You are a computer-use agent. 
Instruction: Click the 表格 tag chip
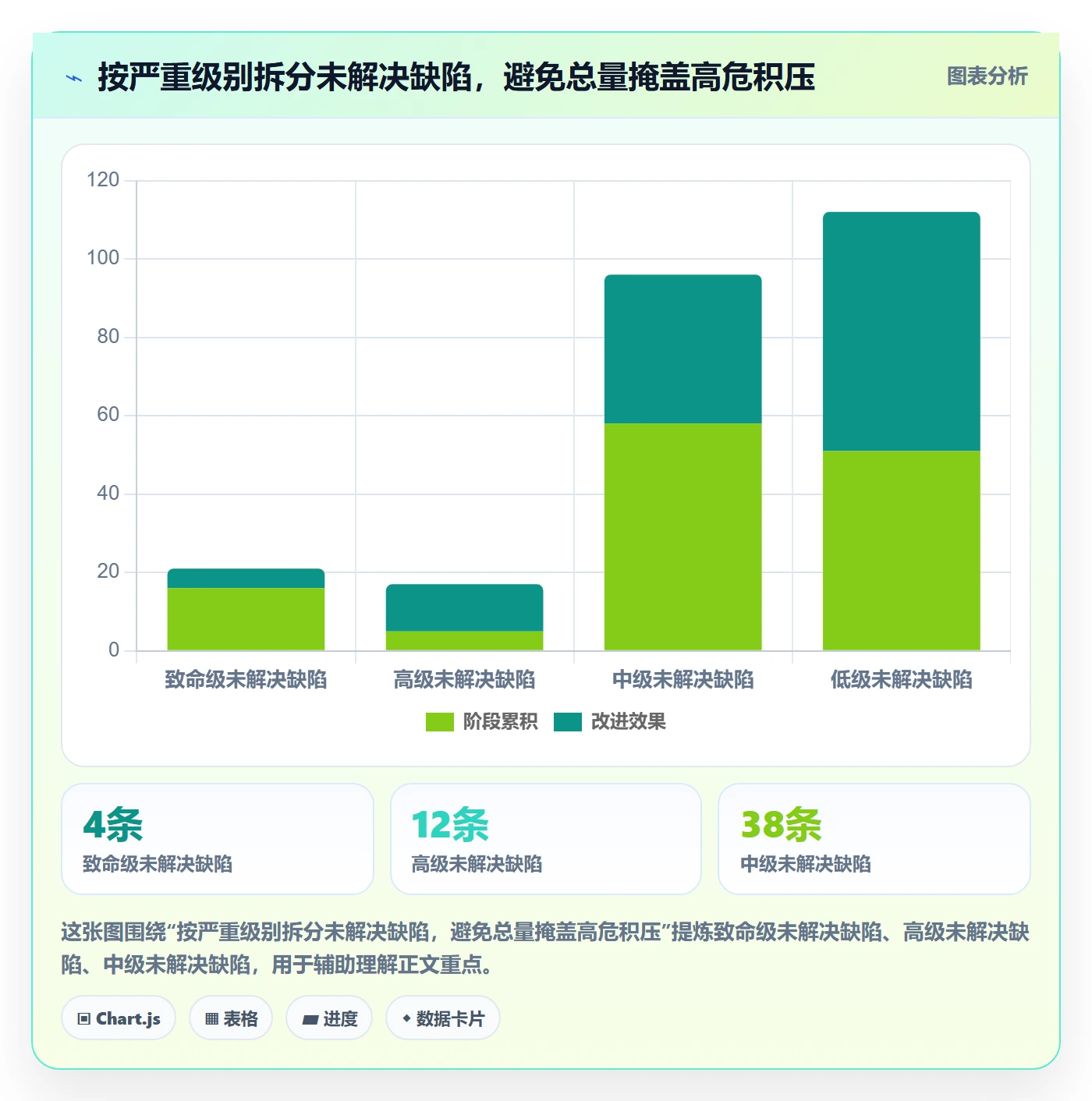point(231,1018)
